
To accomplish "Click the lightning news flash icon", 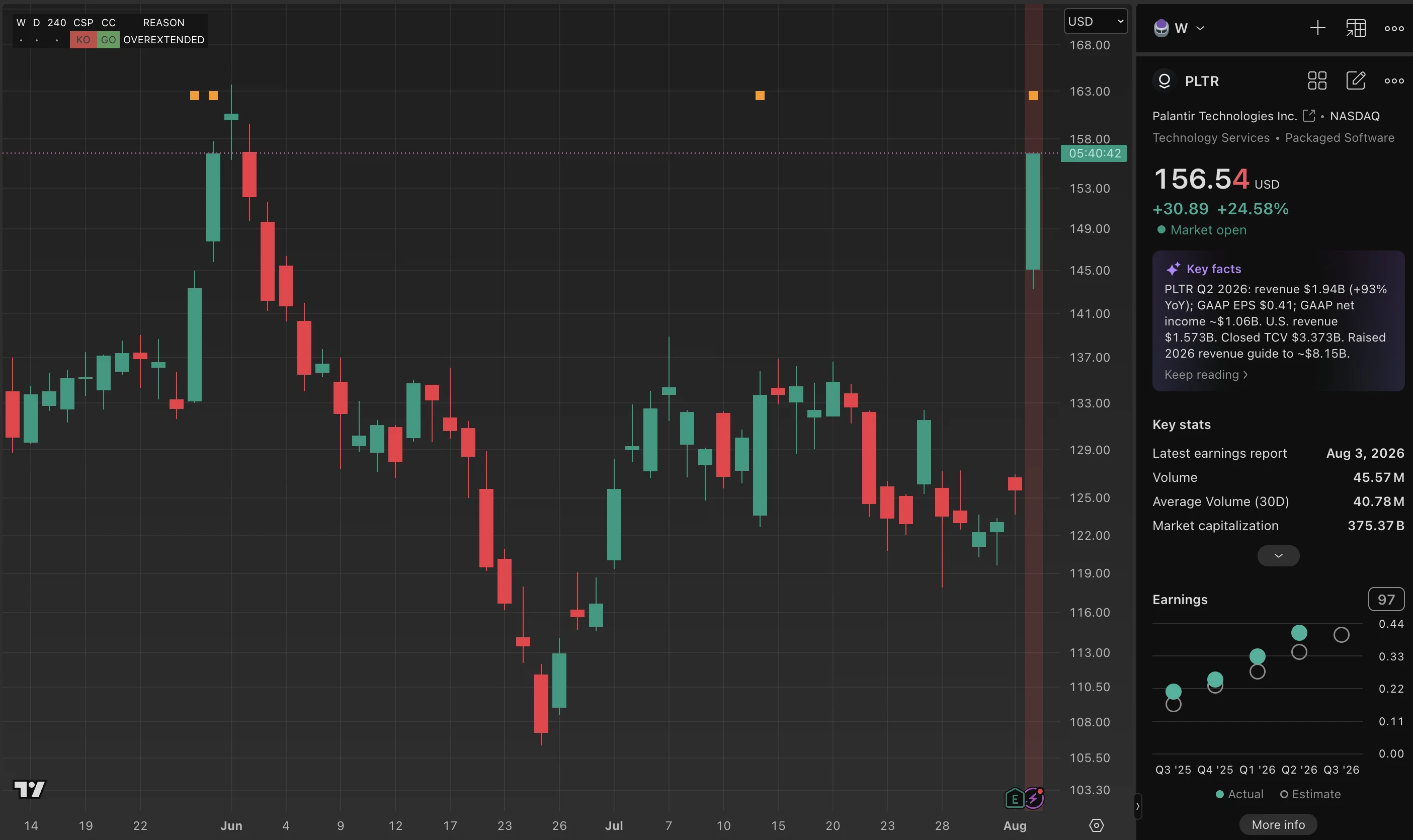I will click(x=1034, y=799).
